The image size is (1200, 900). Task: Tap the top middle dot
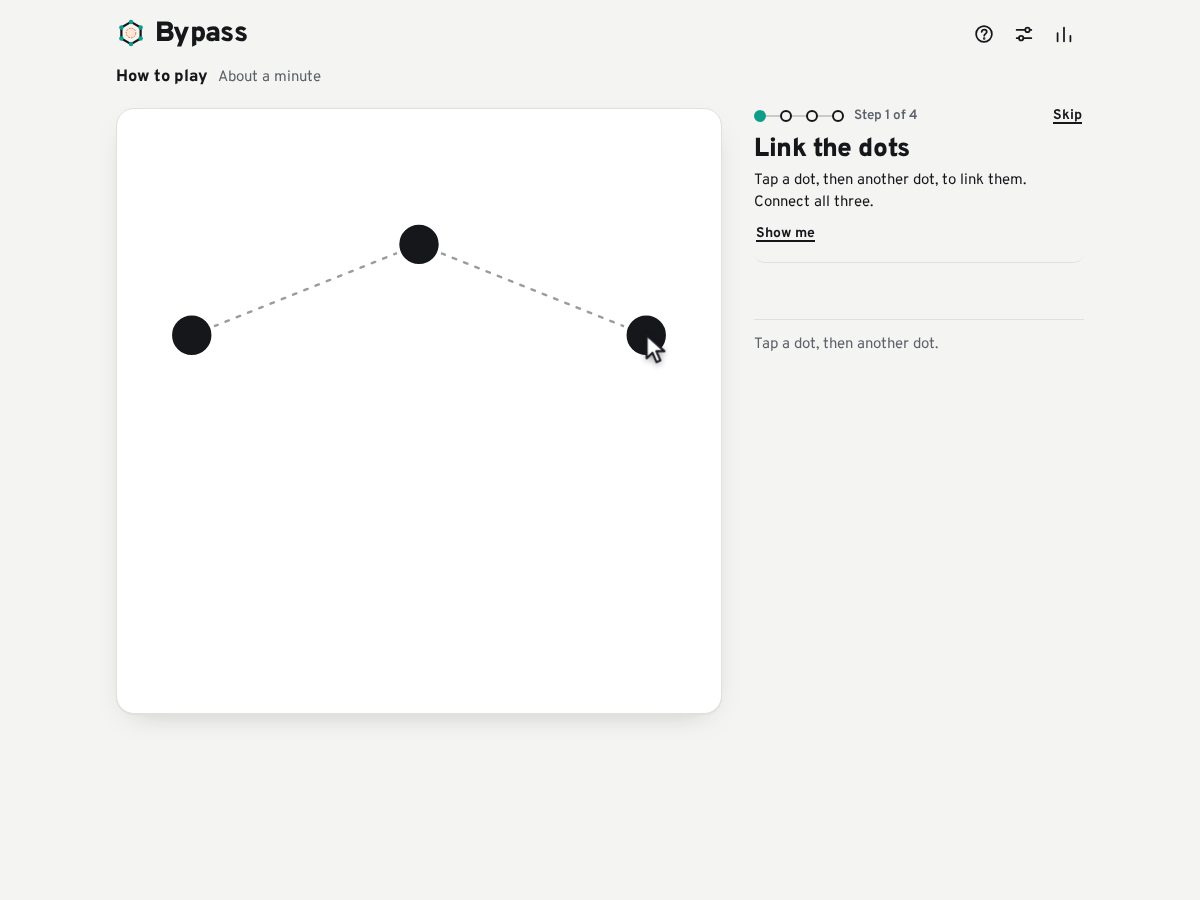tap(419, 244)
